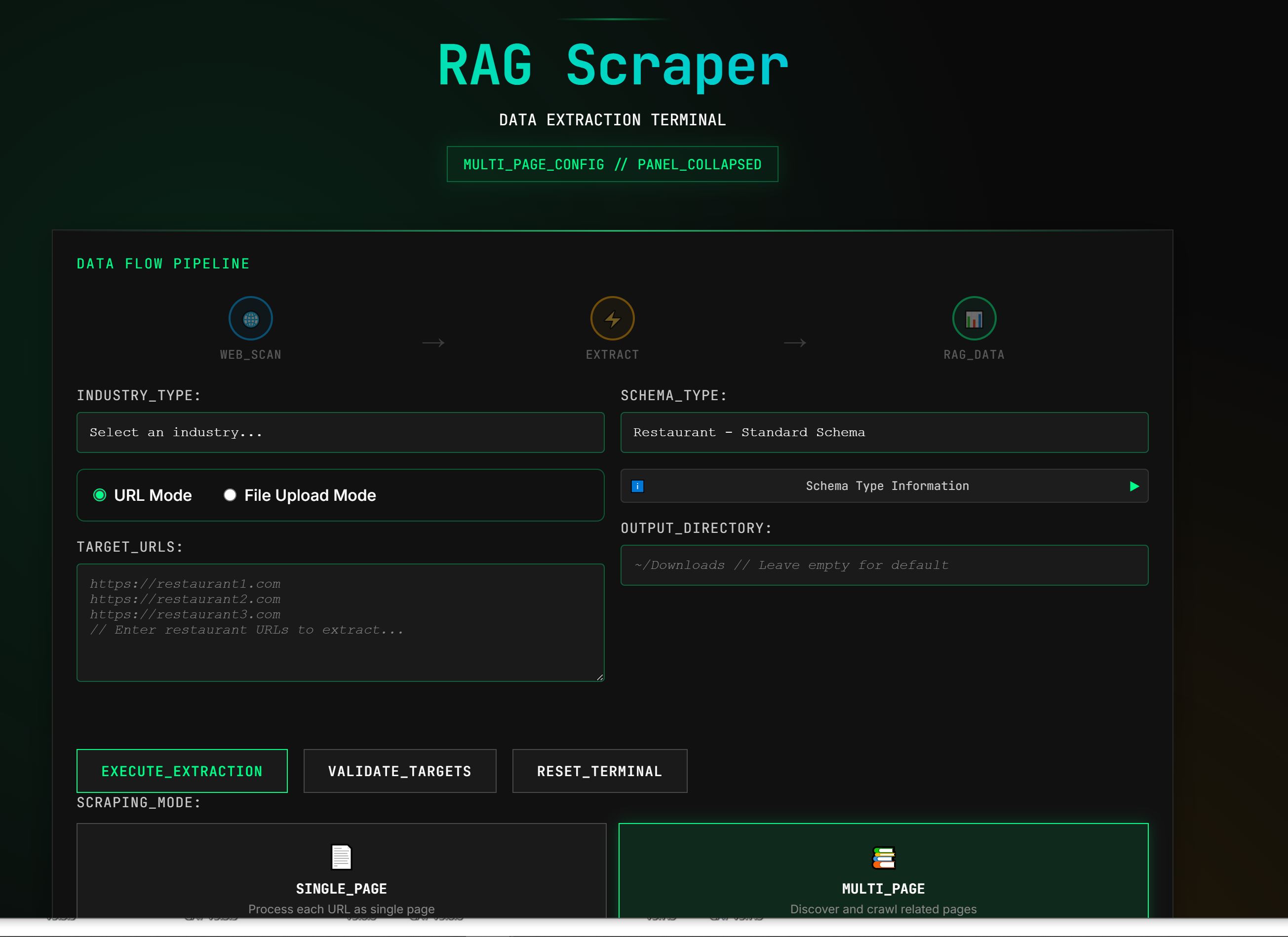1288x937 pixels.
Task: Click RESET_TERMINAL to clear settings
Action: click(x=599, y=771)
